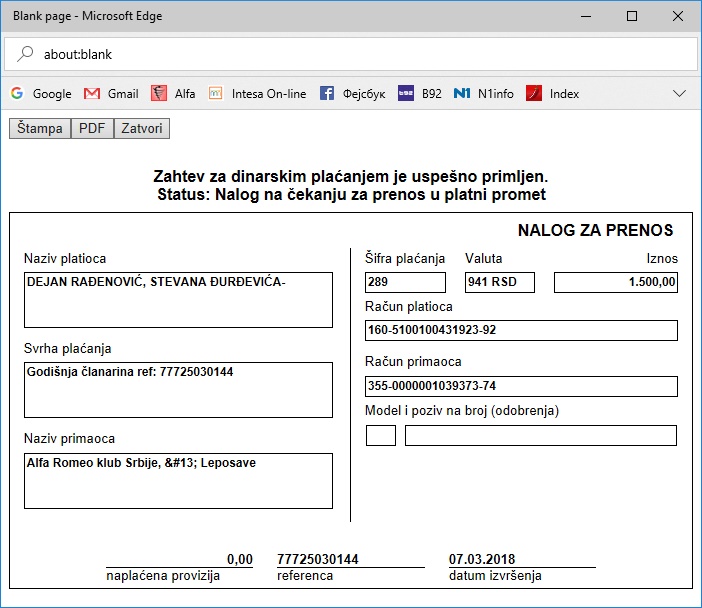Open the Gmail bookmark icon

(92, 94)
